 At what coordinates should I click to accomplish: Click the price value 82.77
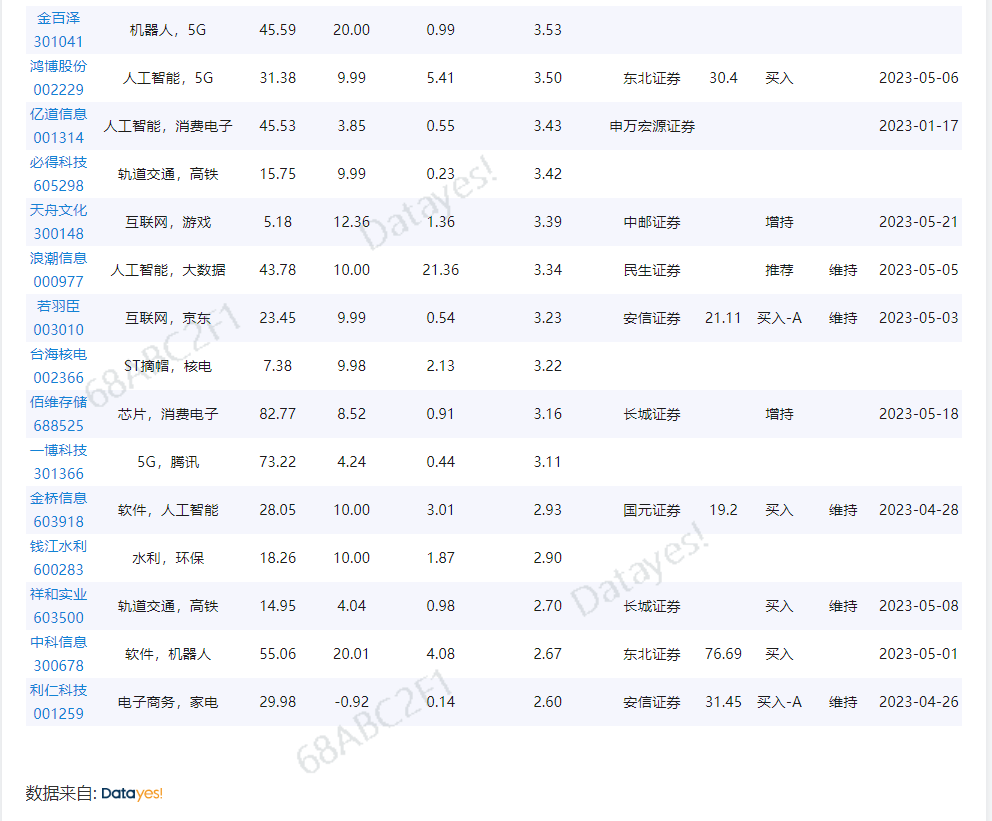277,414
